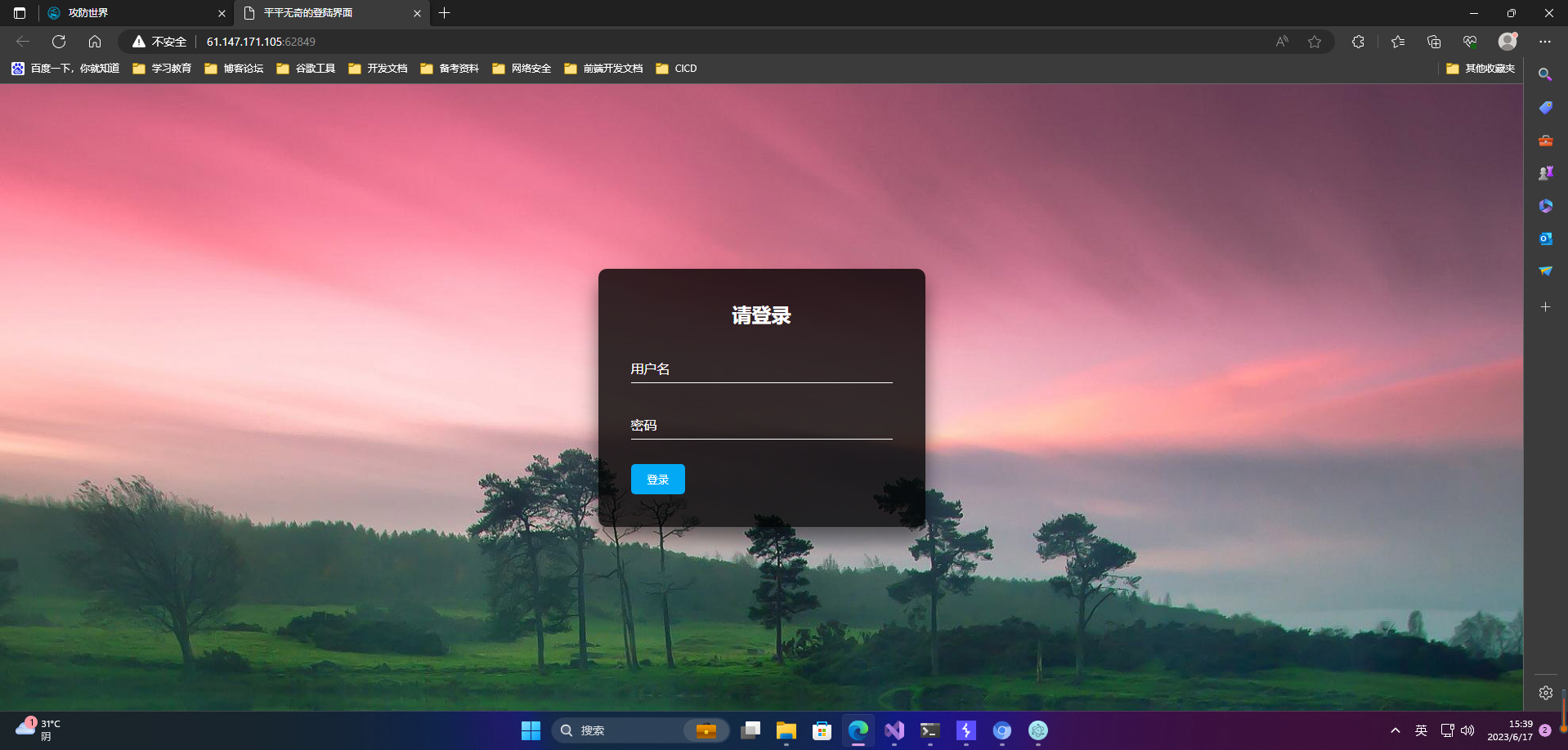Add a site with sidebar plus icon

[1545, 307]
